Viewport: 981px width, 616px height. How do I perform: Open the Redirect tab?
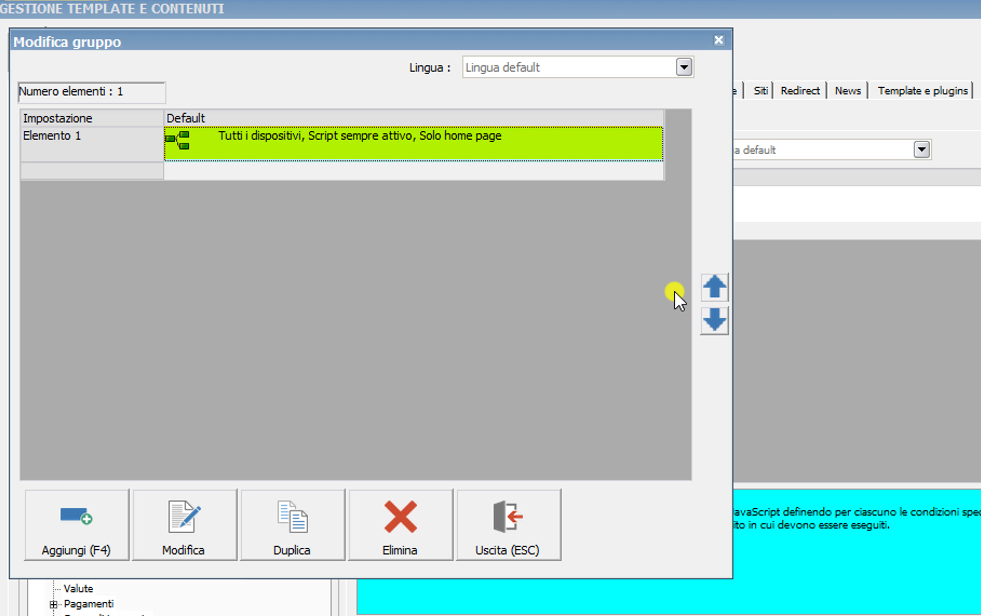pyautogui.click(x=800, y=91)
